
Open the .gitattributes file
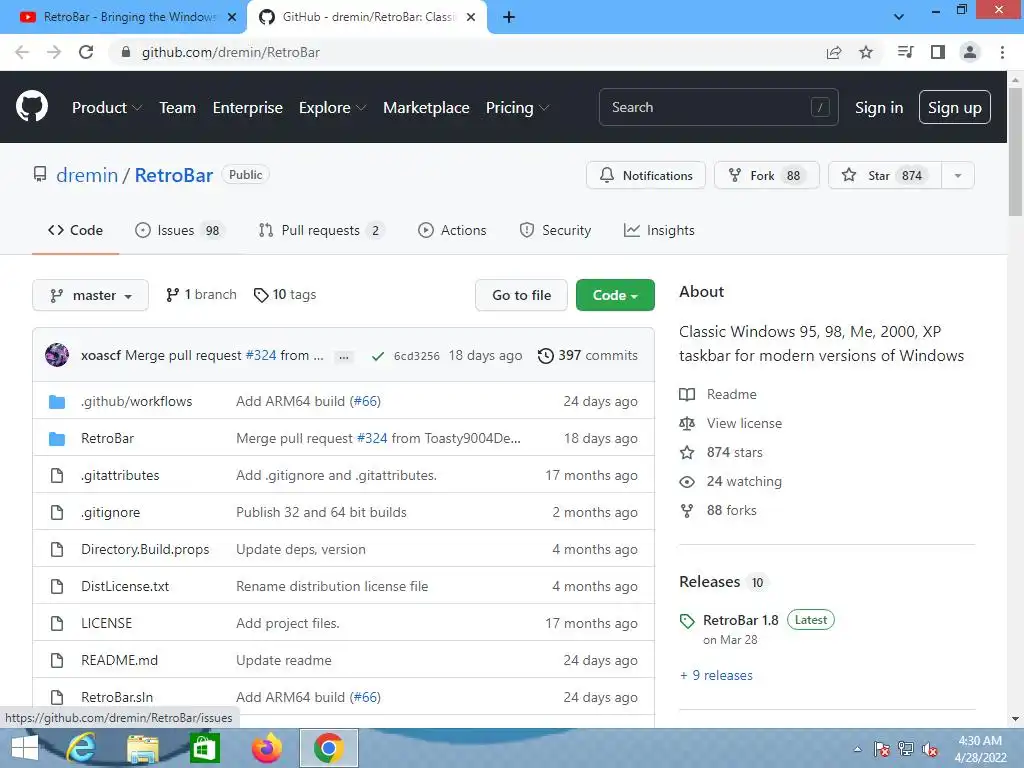point(120,475)
